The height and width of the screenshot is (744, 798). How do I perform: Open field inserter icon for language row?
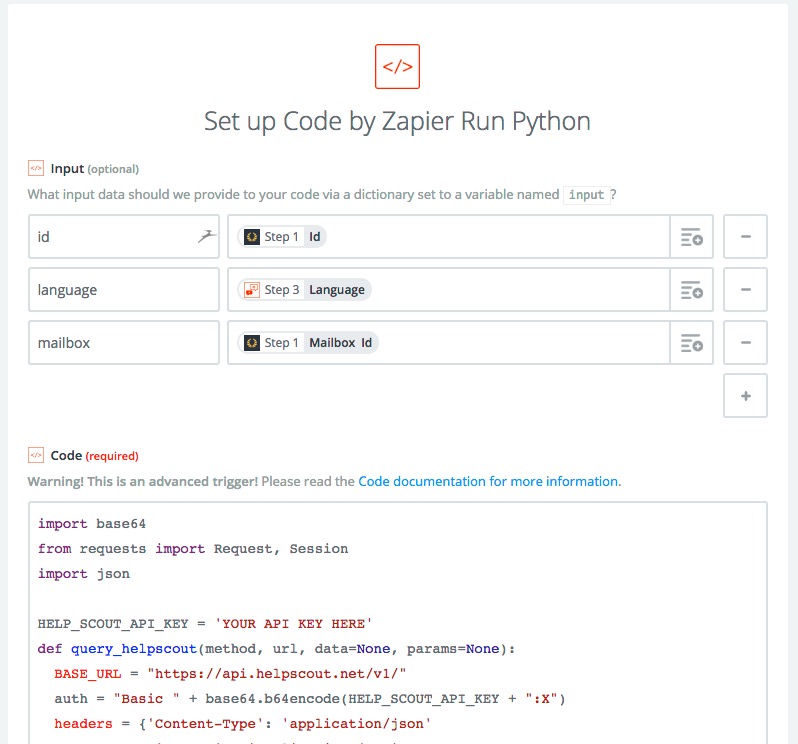click(x=692, y=290)
